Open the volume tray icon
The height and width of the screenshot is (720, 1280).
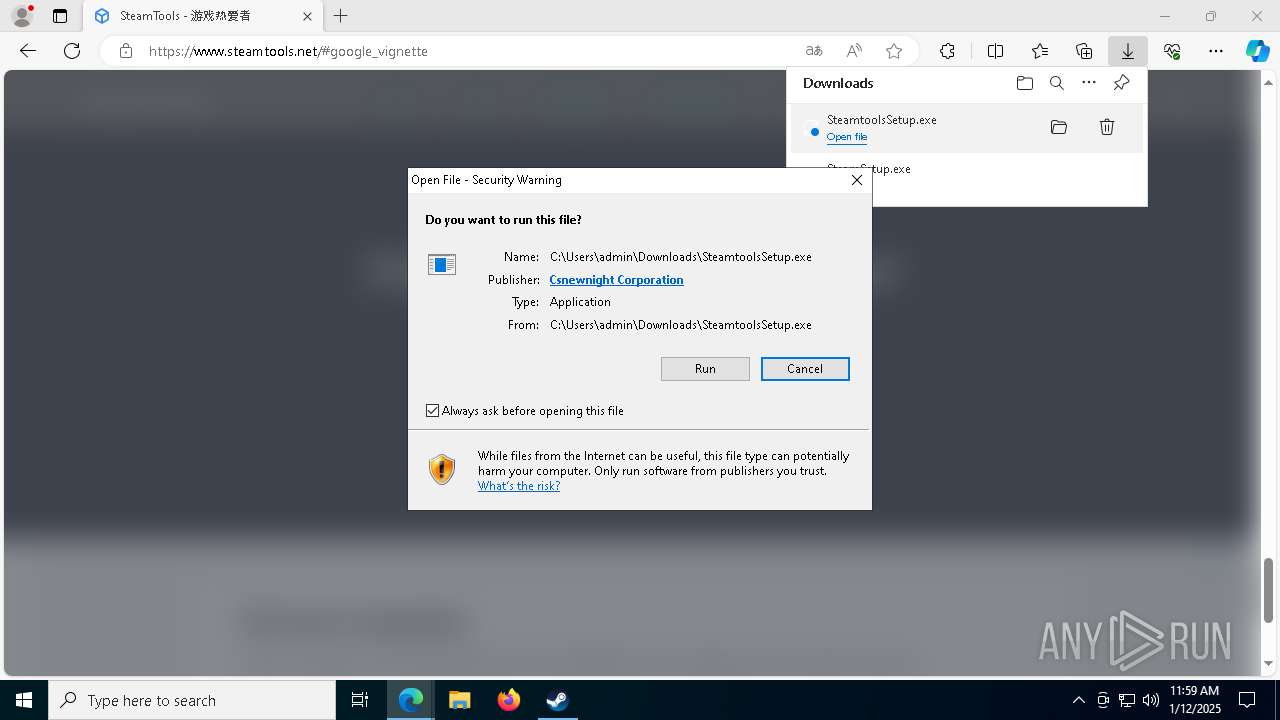pos(1150,700)
